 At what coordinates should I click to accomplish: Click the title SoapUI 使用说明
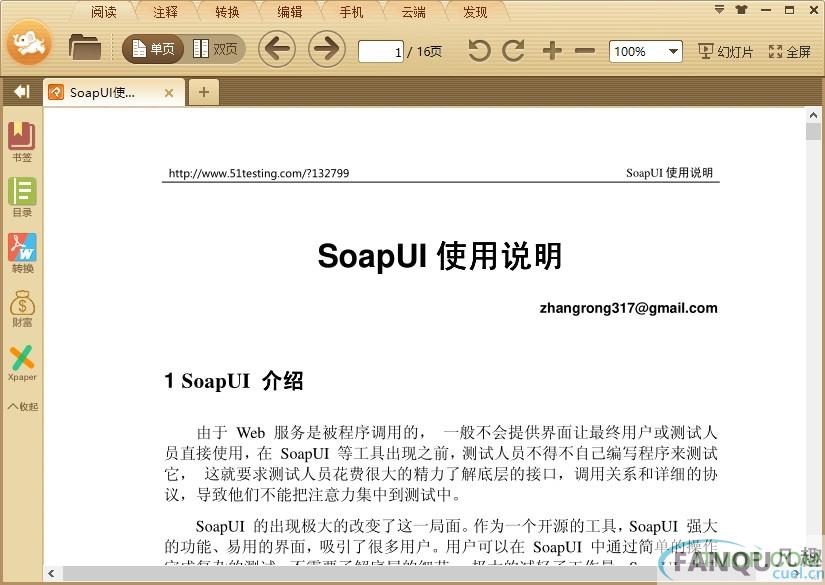point(440,256)
